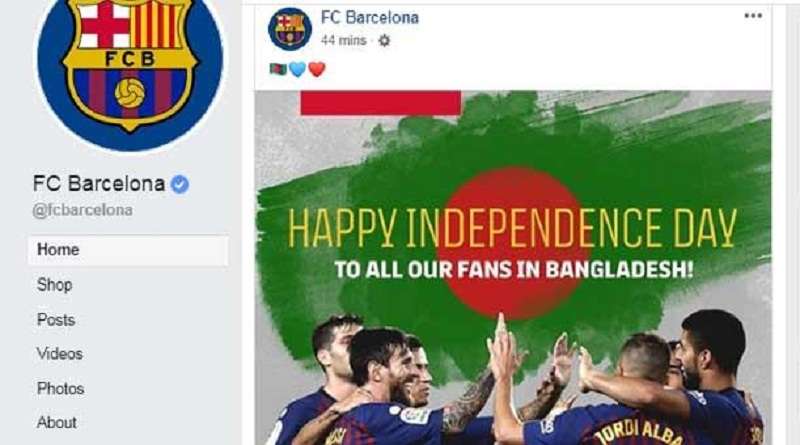Click the red heart emoji in post
This screenshot has height=445, width=800.
(x=317, y=69)
